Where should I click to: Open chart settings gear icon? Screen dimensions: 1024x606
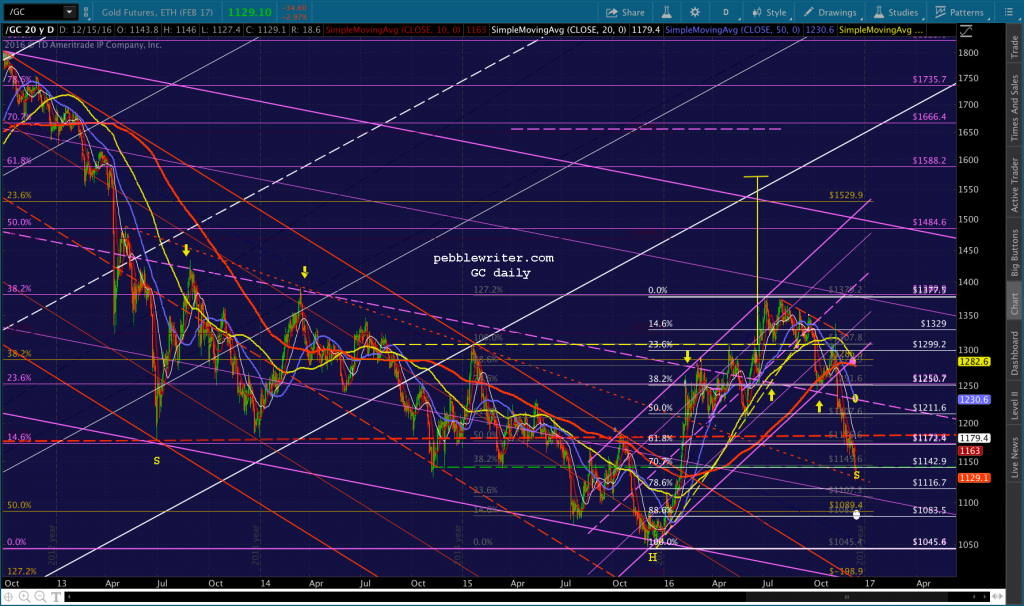695,12
